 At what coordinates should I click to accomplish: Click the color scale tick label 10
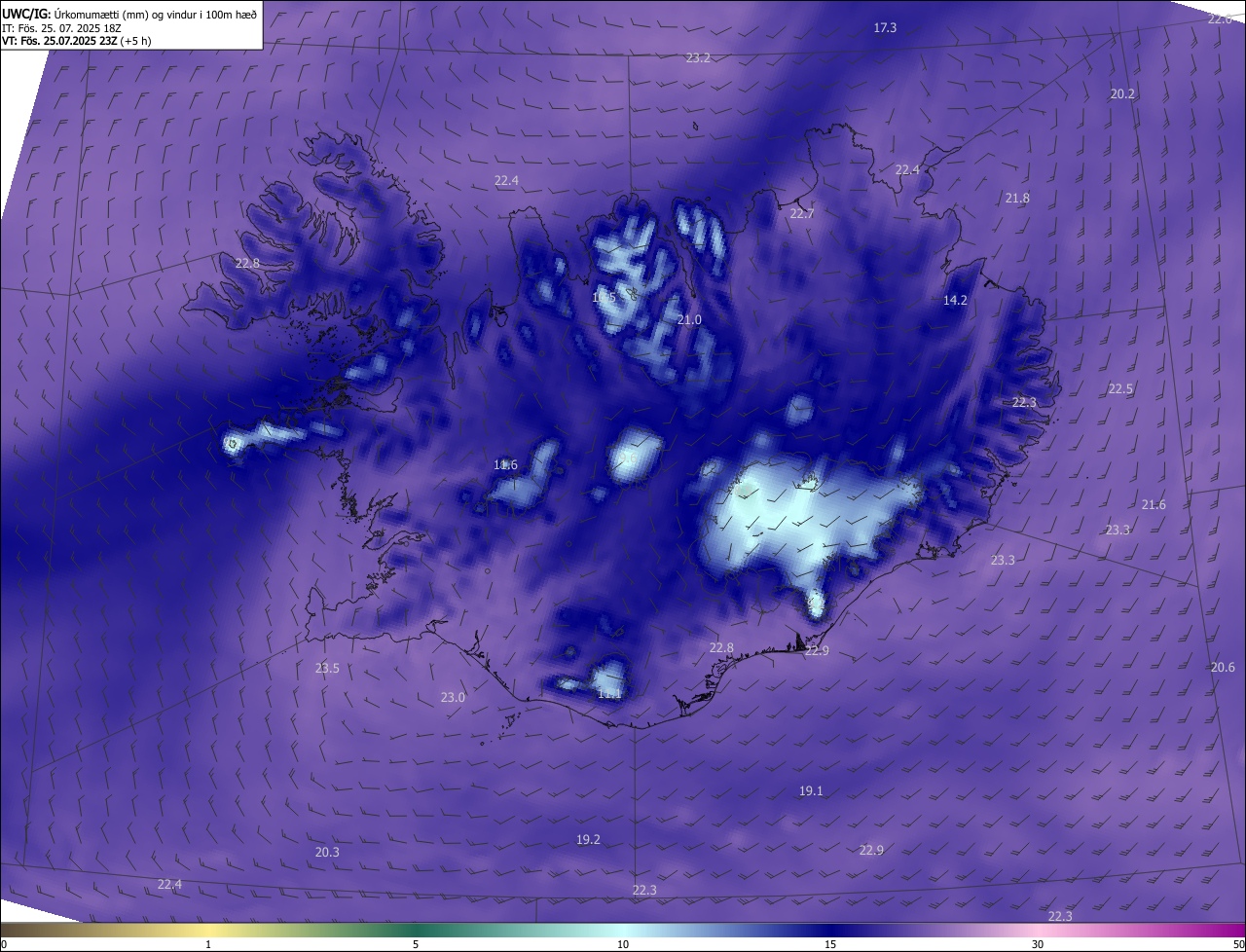pyautogui.click(x=623, y=944)
